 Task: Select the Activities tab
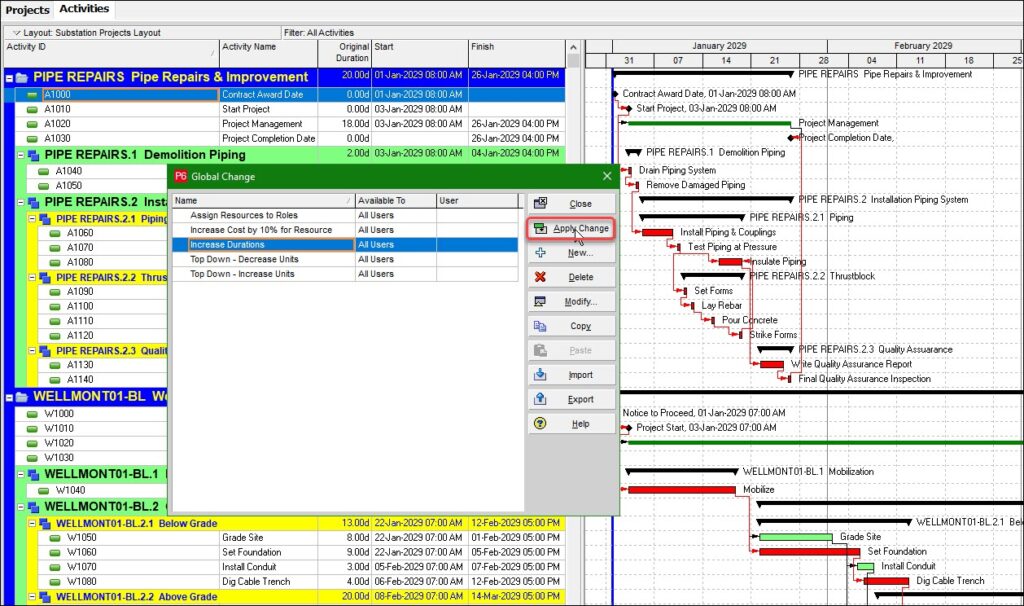pyautogui.click(x=84, y=10)
